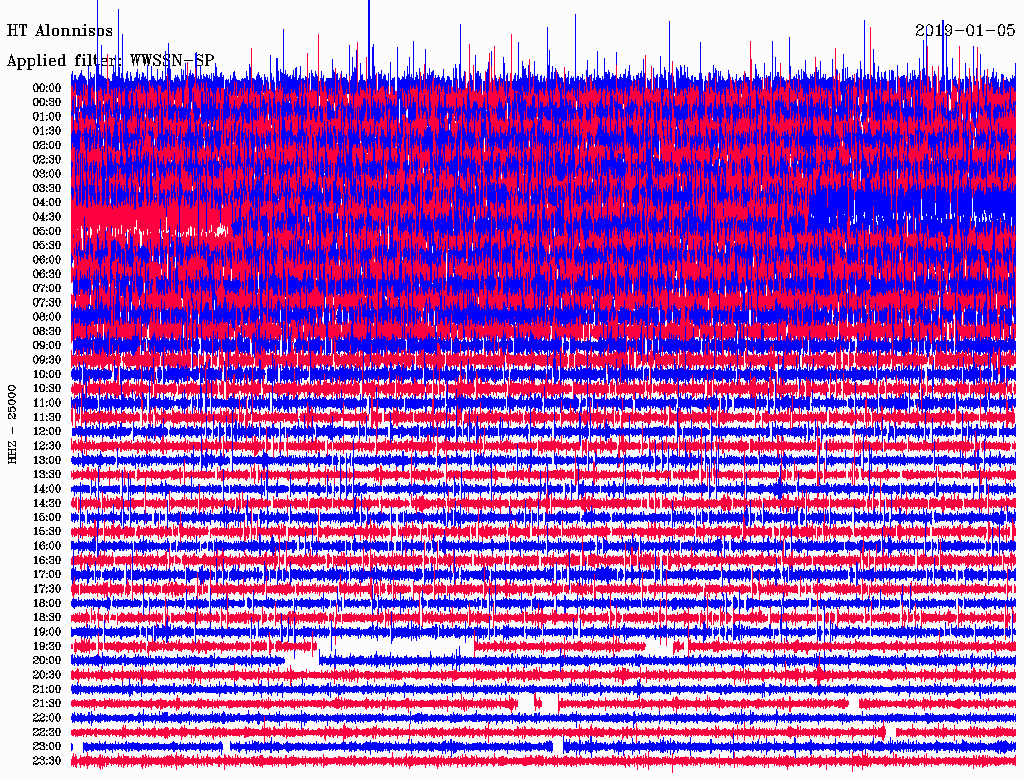Click the 19:00 time marker
Image resolution: width=1024 pixels, height=780 pixels.
[x=47, y=632]
